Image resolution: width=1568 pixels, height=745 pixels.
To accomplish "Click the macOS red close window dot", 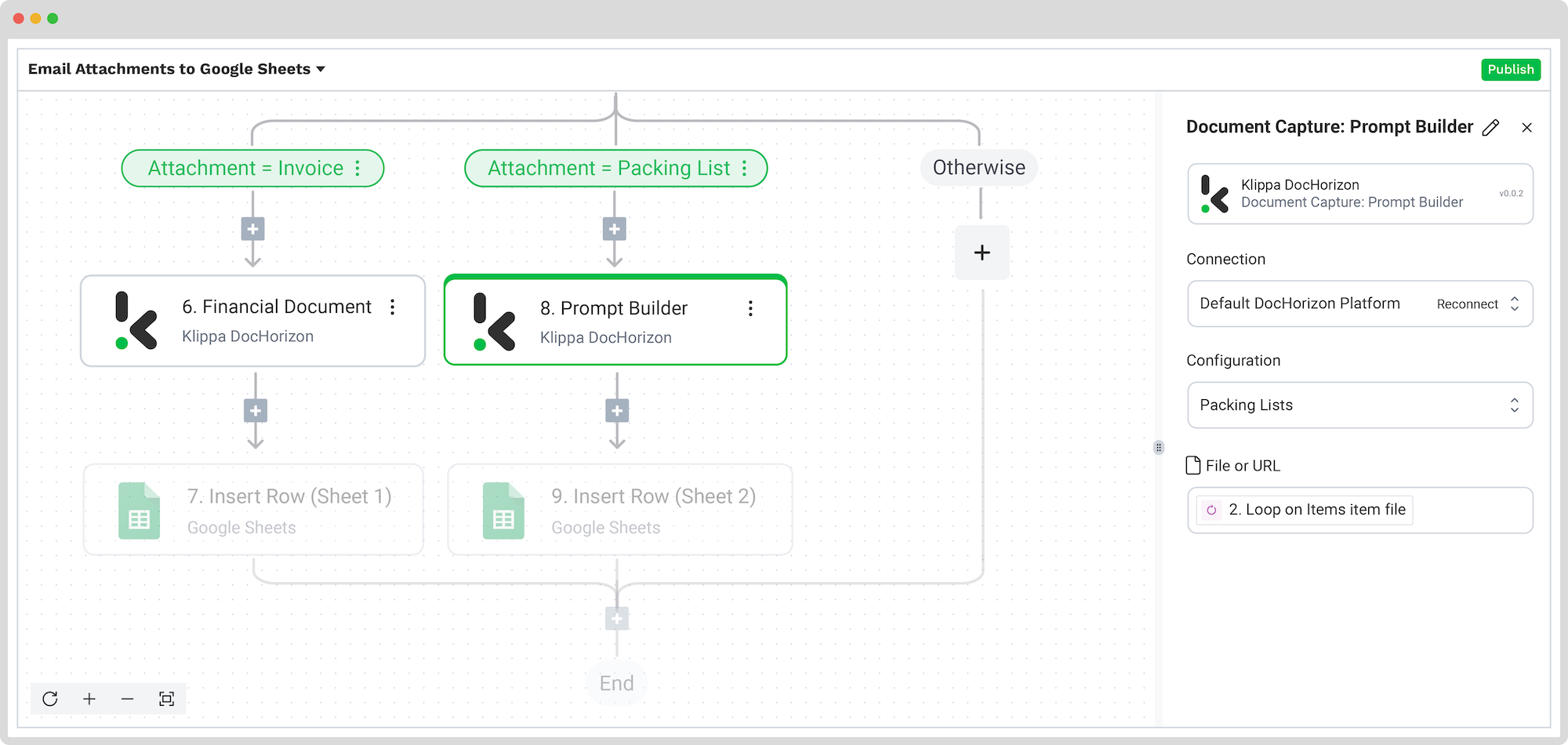I will tap(19, 18).
